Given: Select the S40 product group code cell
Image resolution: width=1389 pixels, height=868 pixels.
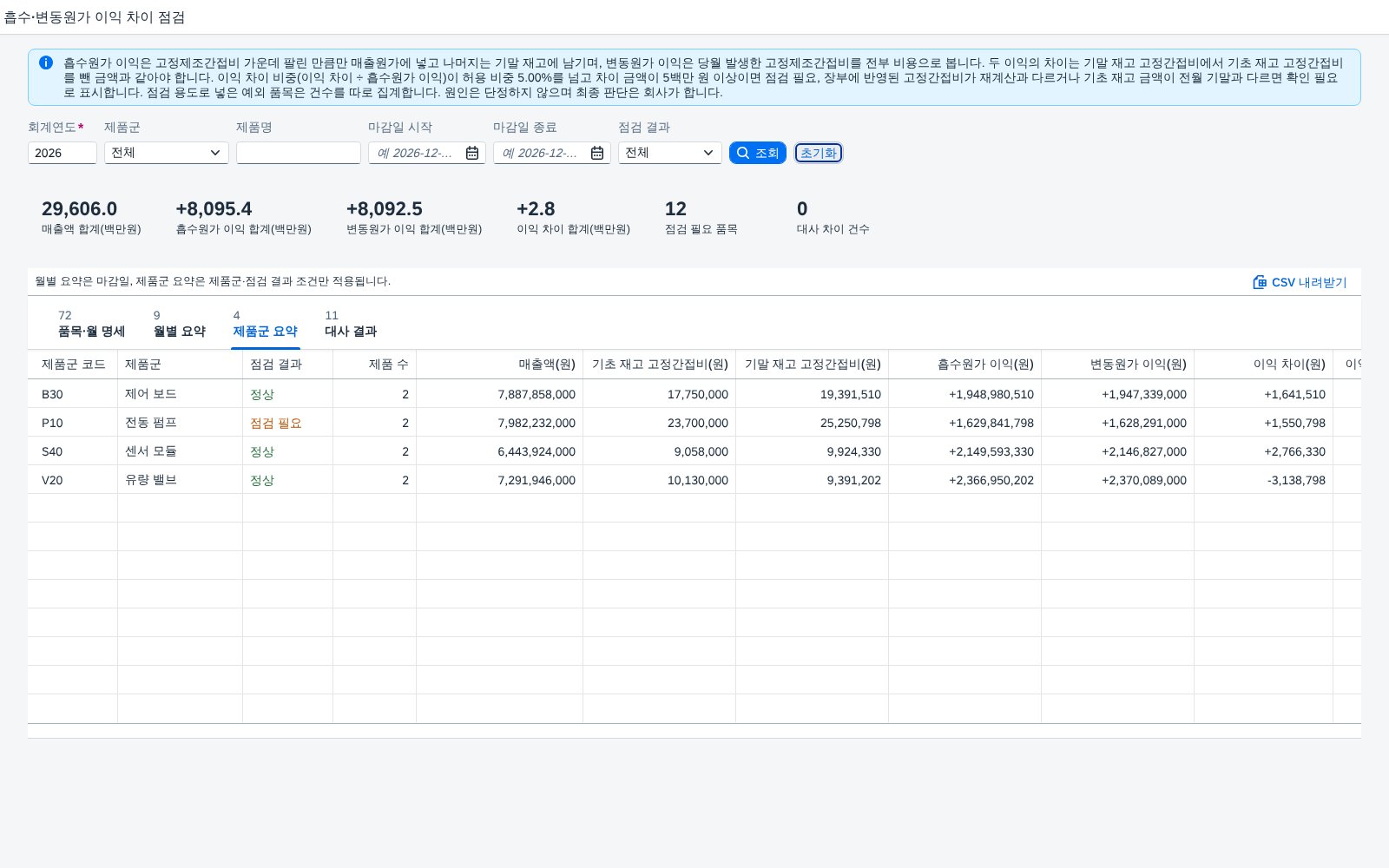Looking at the screenshot, I should pyautogui.click(x=73, y=451).
